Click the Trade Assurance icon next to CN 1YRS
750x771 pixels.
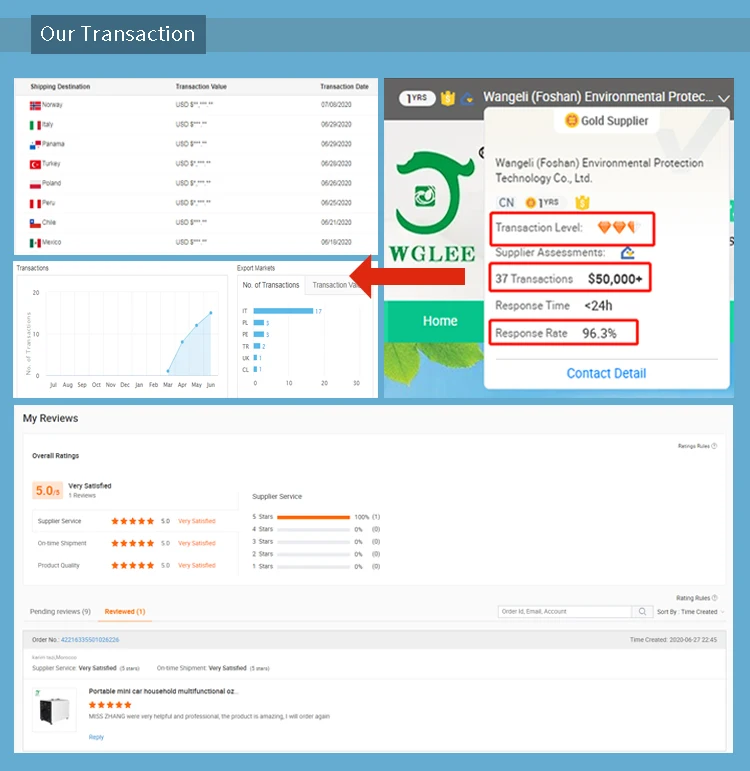pos(582,202)
